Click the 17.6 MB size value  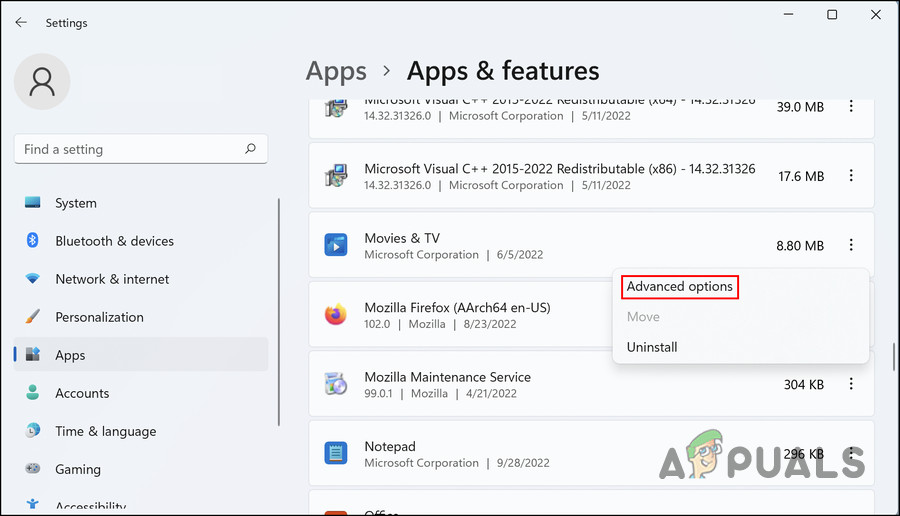click(x=801, y=176)
